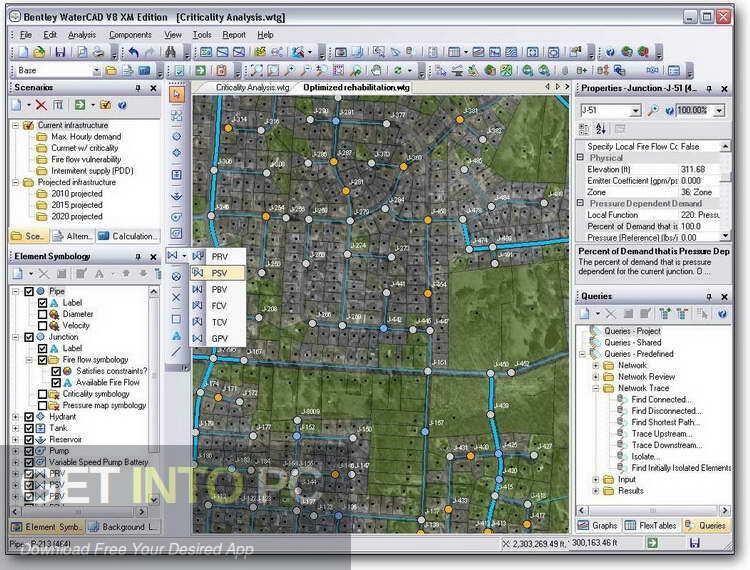Select the arrow Select tool in layout toolbar
750x570 pixels.
[176, 94]
